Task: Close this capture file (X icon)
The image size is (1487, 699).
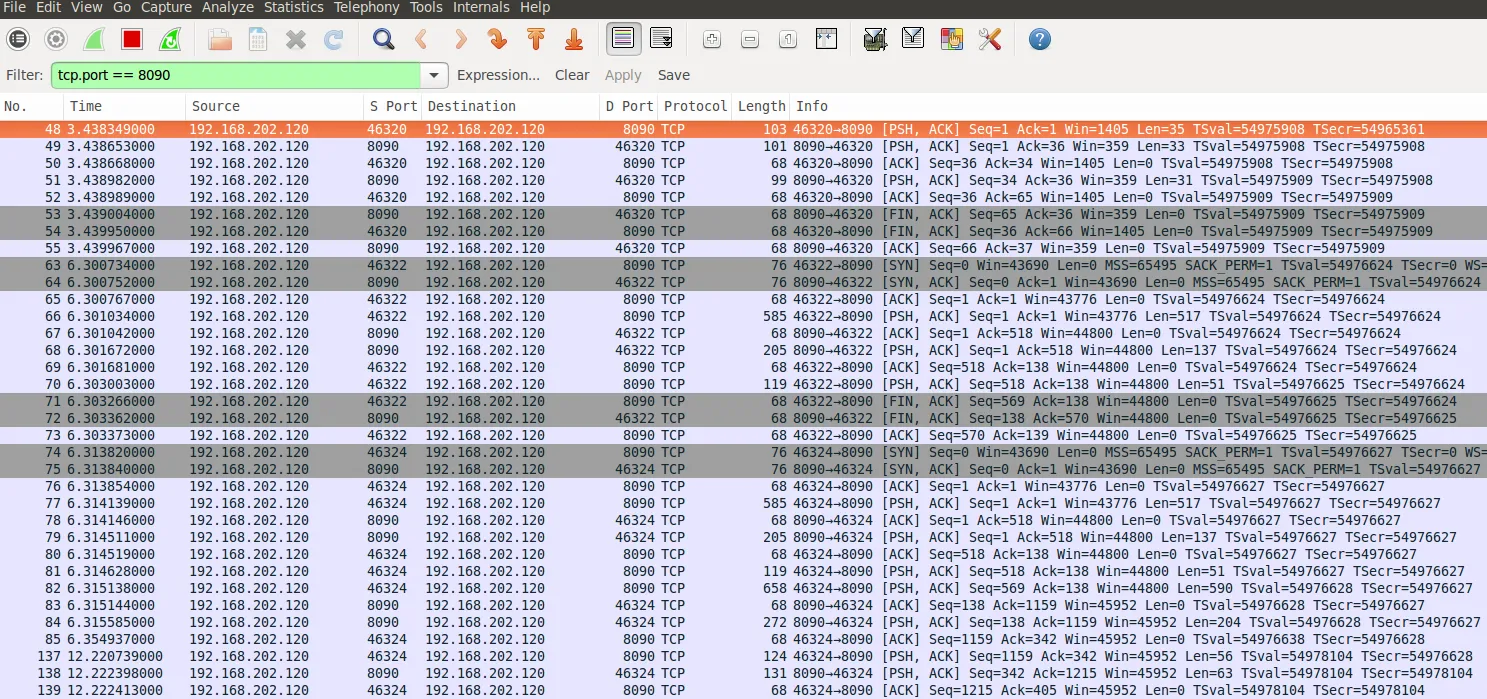Action: pos(296,40)
